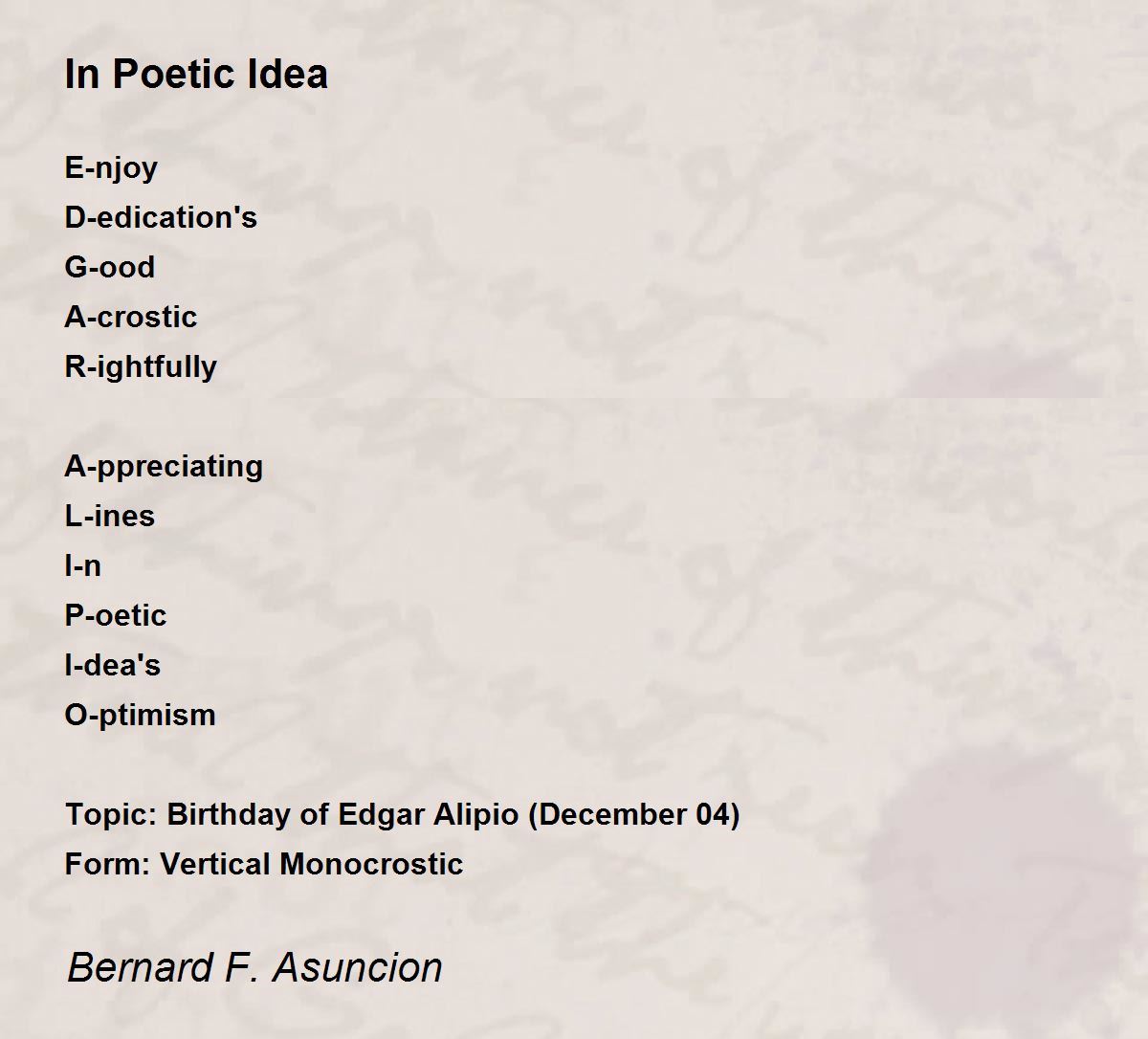Click the Topic line about Edgar Alipio's birthday

pyautogui.click(x=403, y=815)
